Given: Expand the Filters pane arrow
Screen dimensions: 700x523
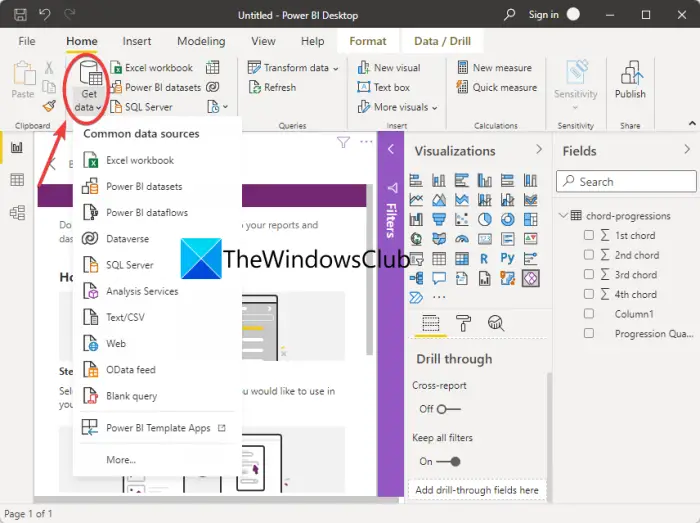Looking at the screenshot, I should pos(391,149).
